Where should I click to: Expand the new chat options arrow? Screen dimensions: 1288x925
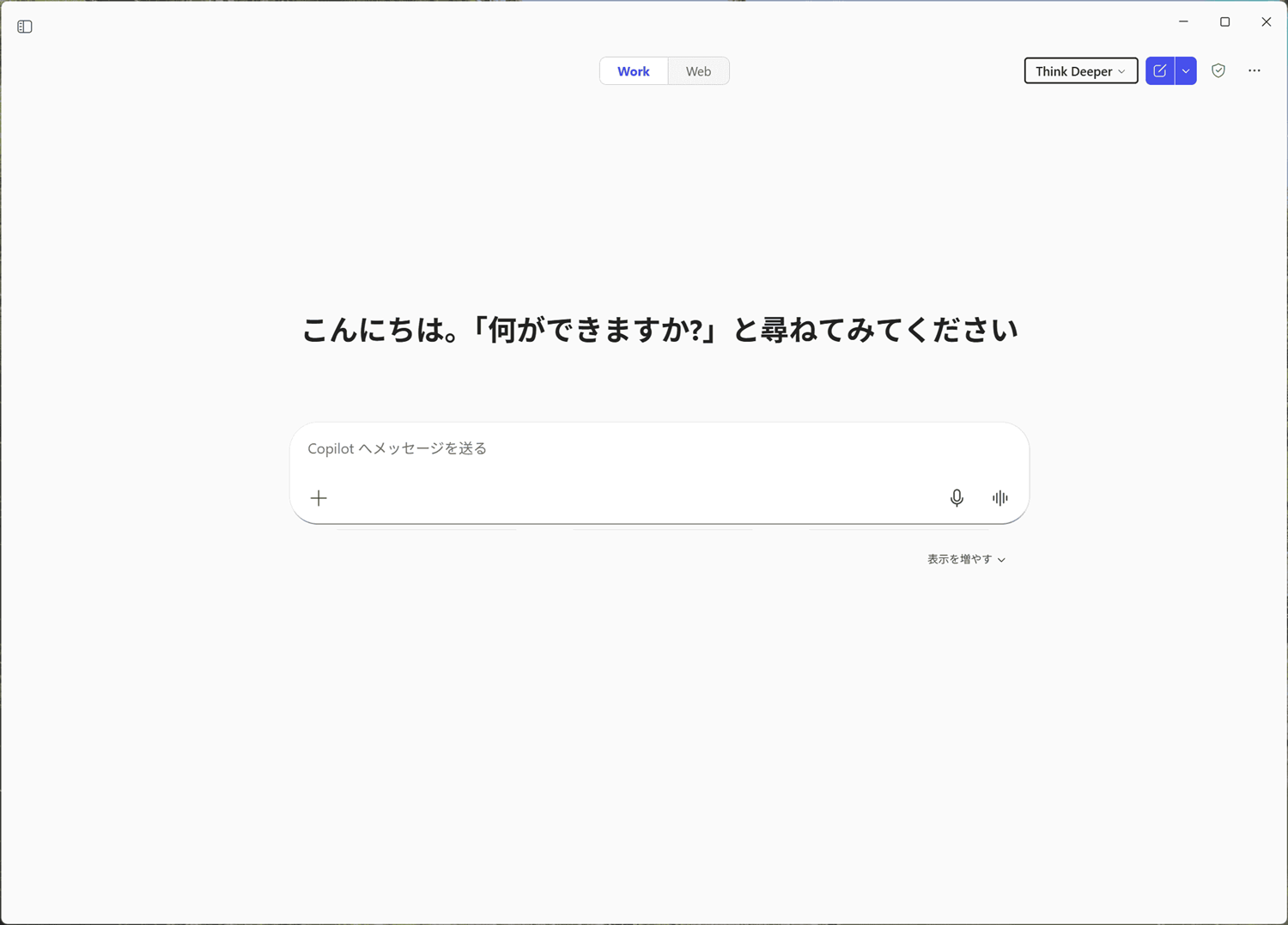[x=1186, y=70]
